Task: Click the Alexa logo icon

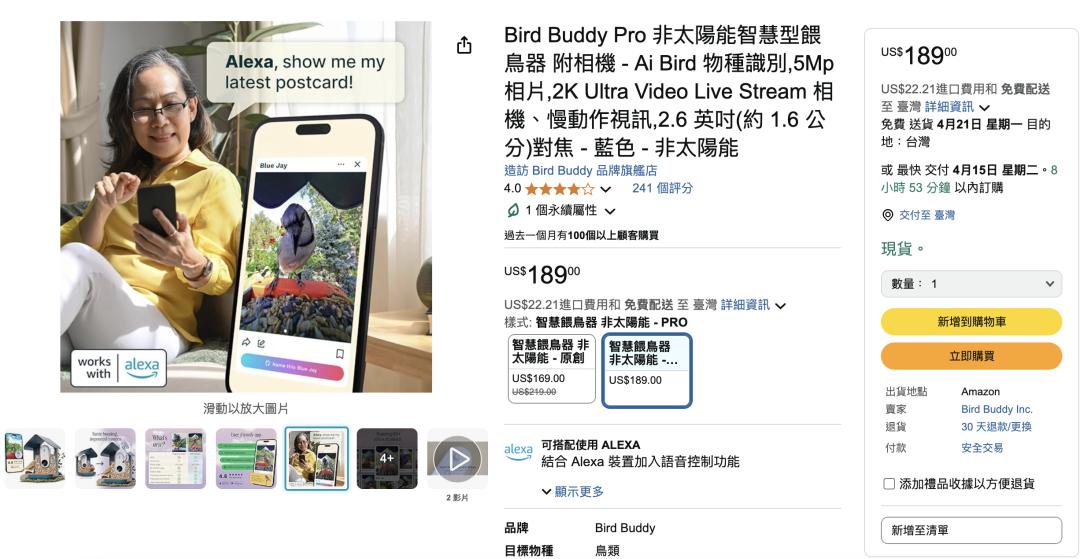Action: 518,452
